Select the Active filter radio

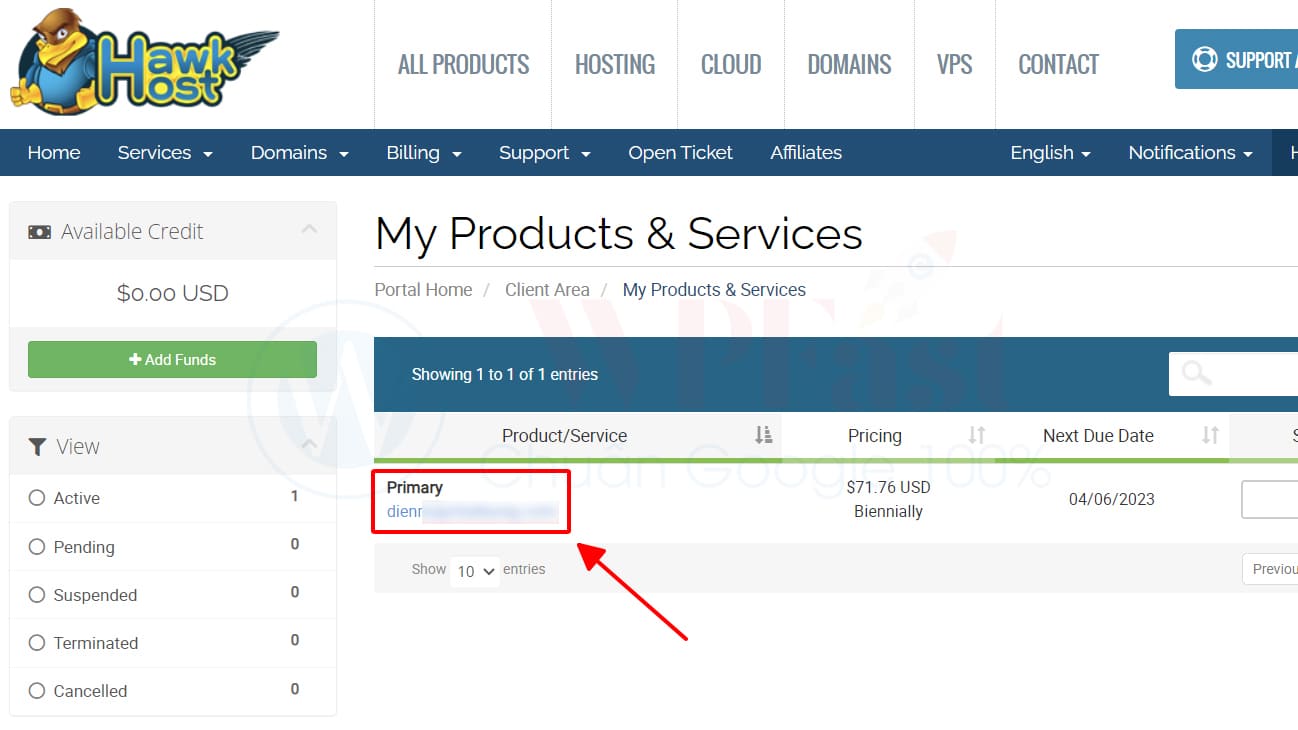coord(37,498)
